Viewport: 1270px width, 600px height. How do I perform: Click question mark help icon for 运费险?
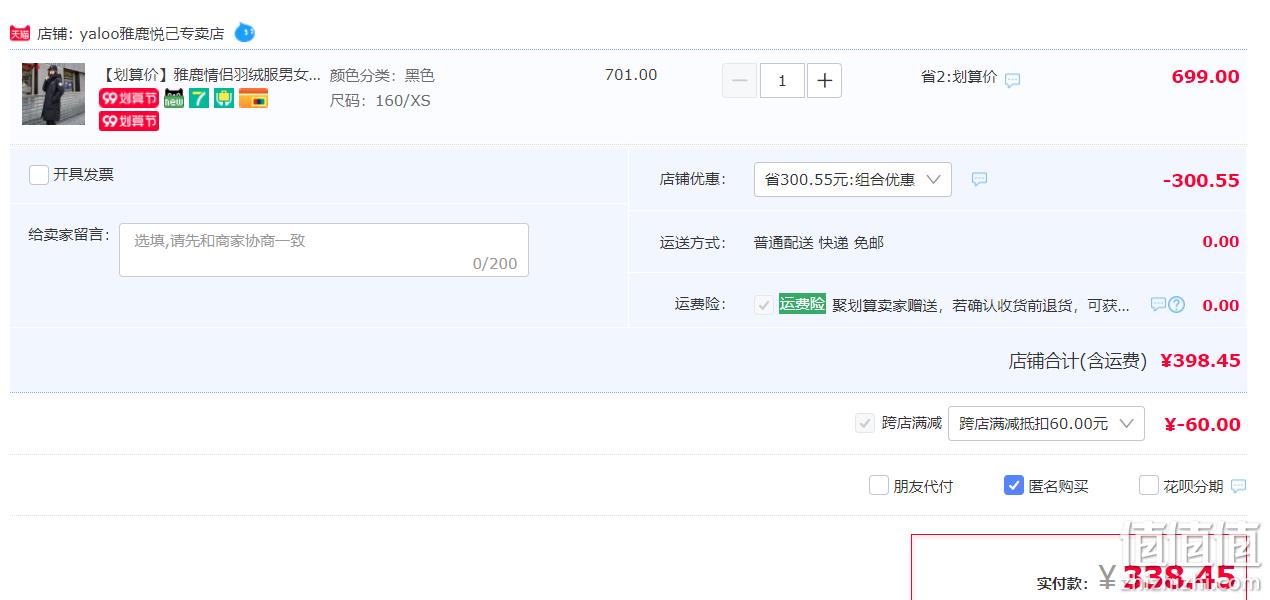(1177, 305)
